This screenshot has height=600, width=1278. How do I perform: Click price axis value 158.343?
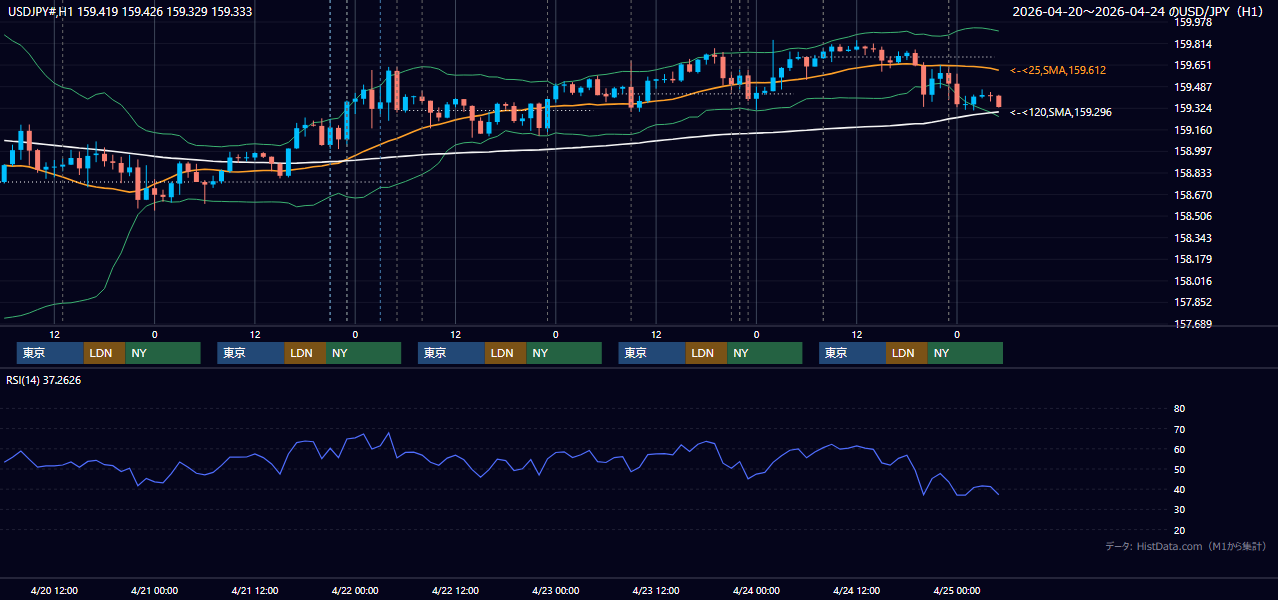click(x=1193, y=238)
